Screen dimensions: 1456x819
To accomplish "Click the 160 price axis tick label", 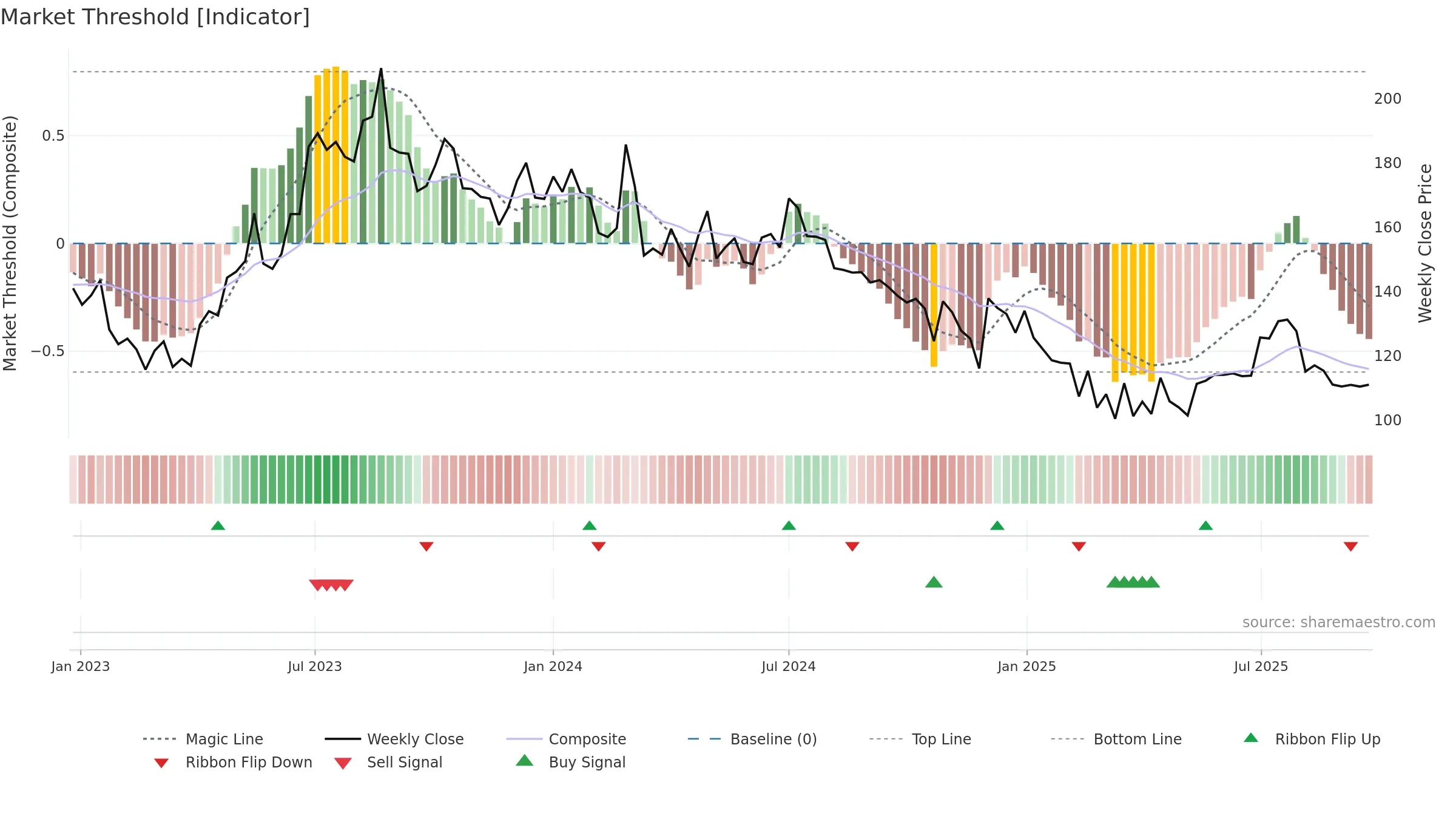I will 1388,227.
